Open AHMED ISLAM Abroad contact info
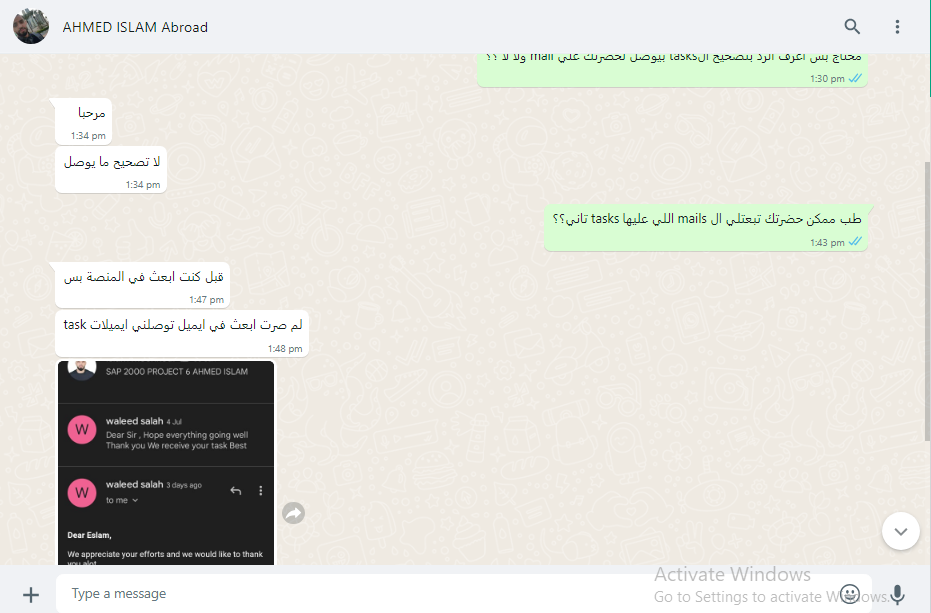931x613 pixels. point(135,27)
